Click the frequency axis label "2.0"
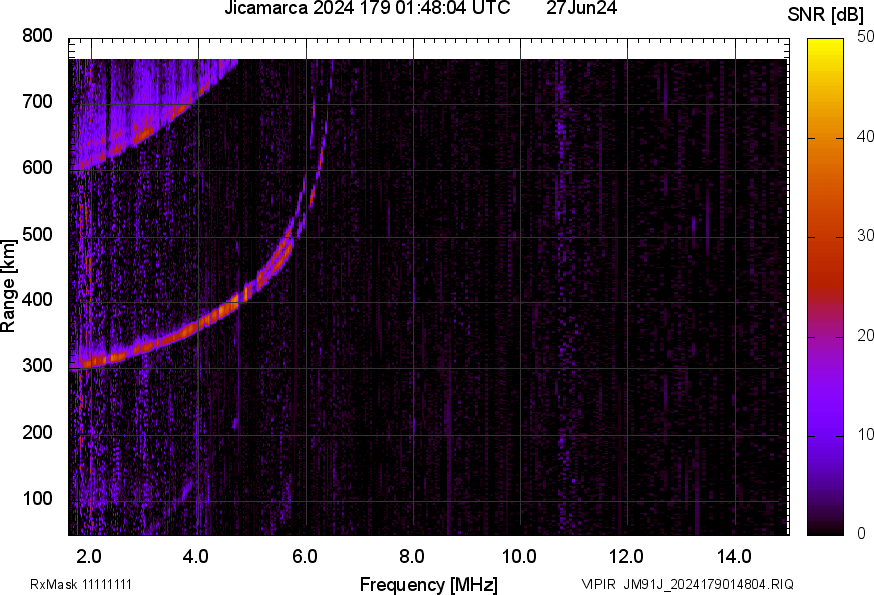The width and height of the screenshot is (874, 595). [x=89, y=557]
